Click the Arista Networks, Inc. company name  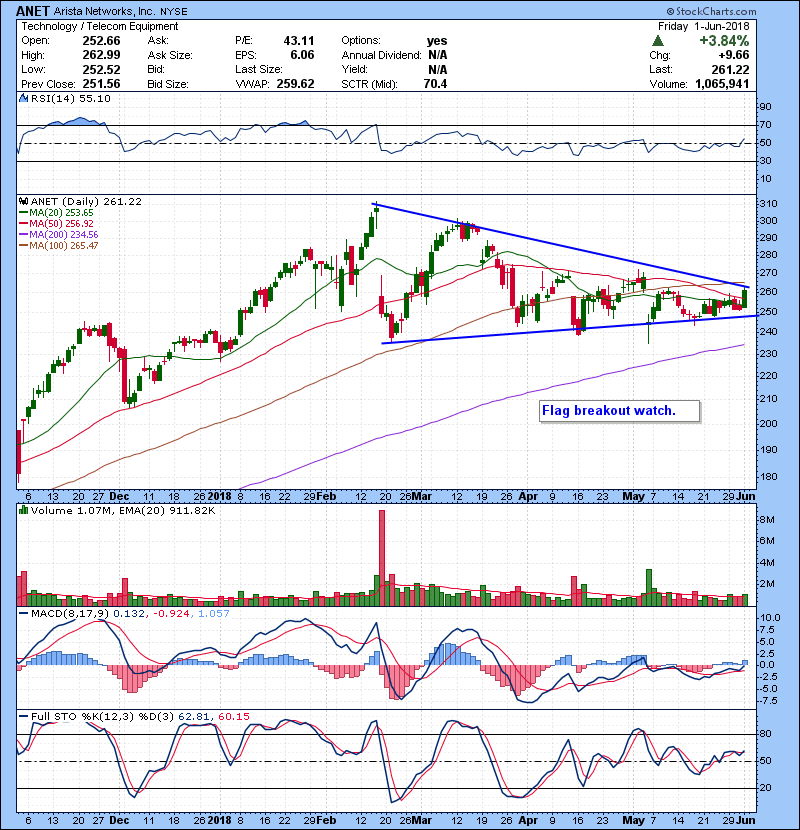106,11
